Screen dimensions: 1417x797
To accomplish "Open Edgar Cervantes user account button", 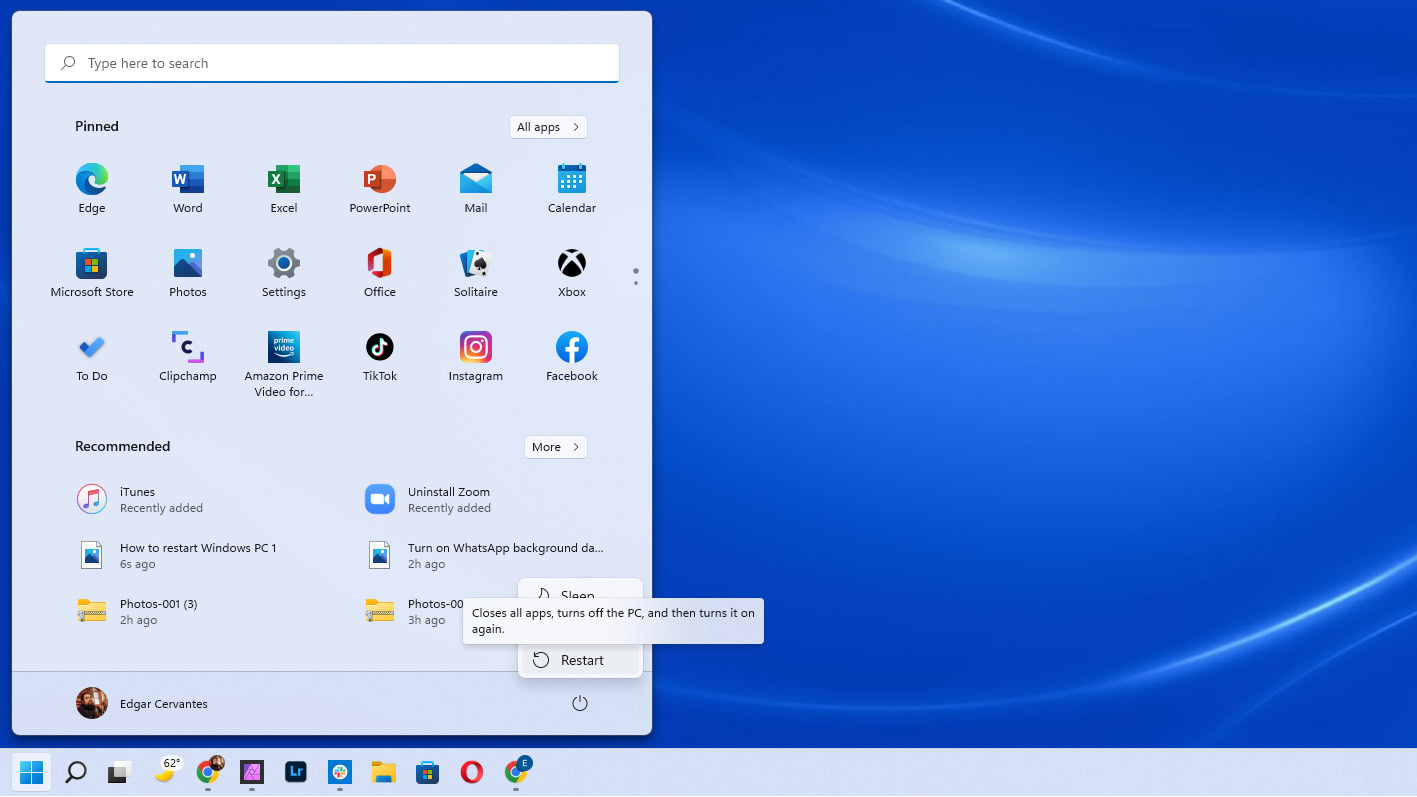I will tap(142, 704).
